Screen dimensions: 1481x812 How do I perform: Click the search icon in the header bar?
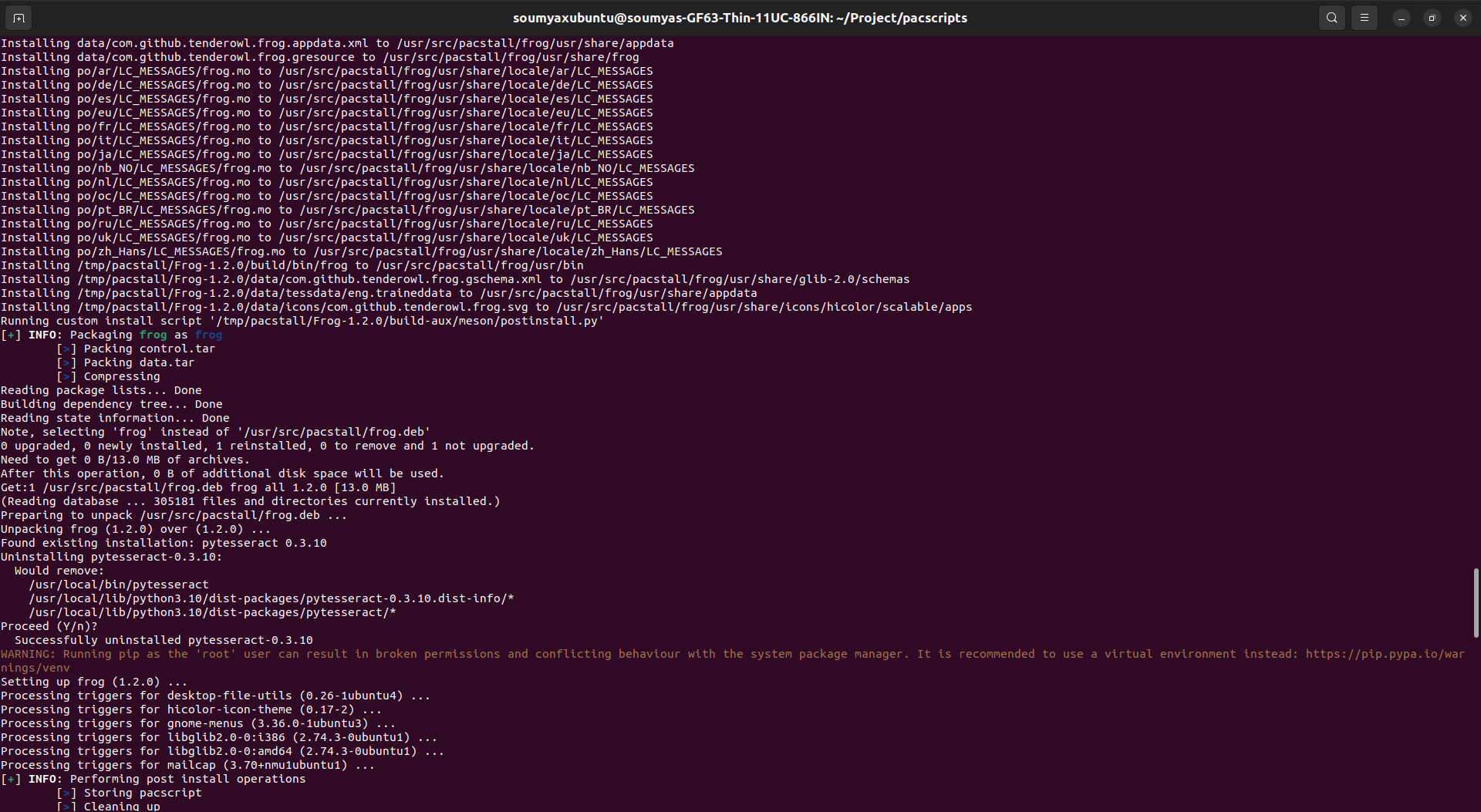[1331, 17]
